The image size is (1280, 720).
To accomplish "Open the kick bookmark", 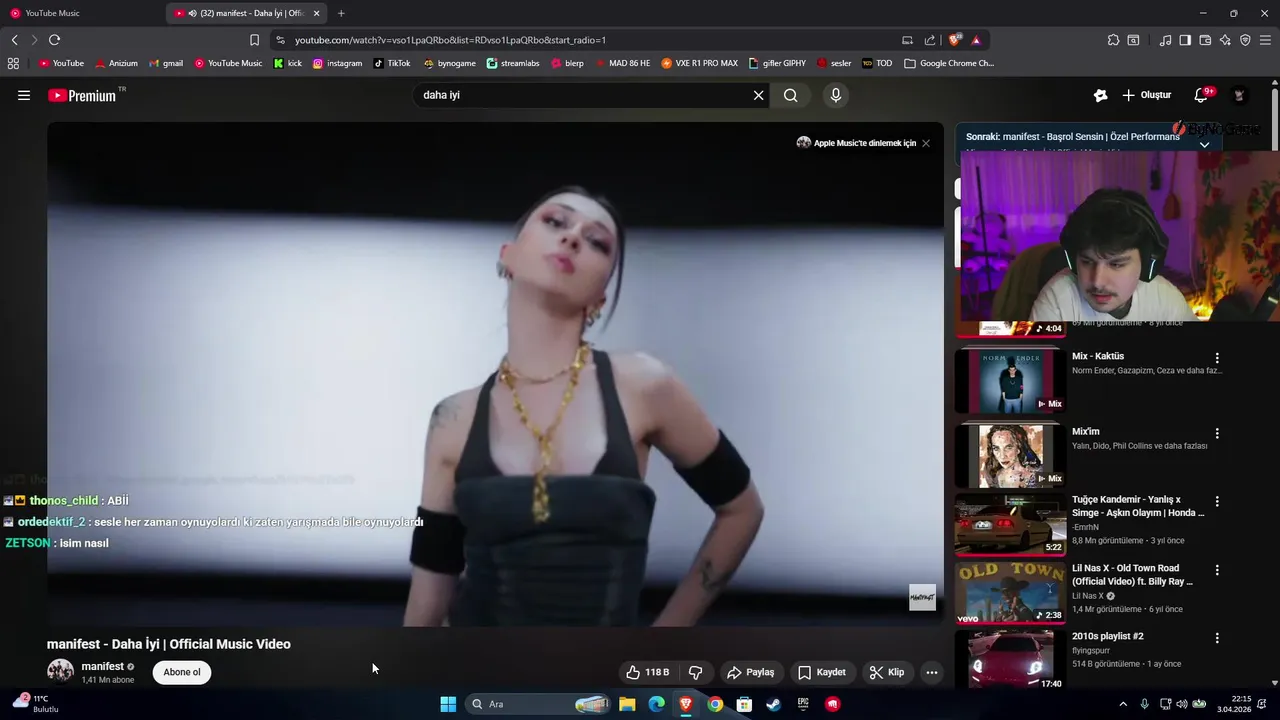I will point(288,63).
